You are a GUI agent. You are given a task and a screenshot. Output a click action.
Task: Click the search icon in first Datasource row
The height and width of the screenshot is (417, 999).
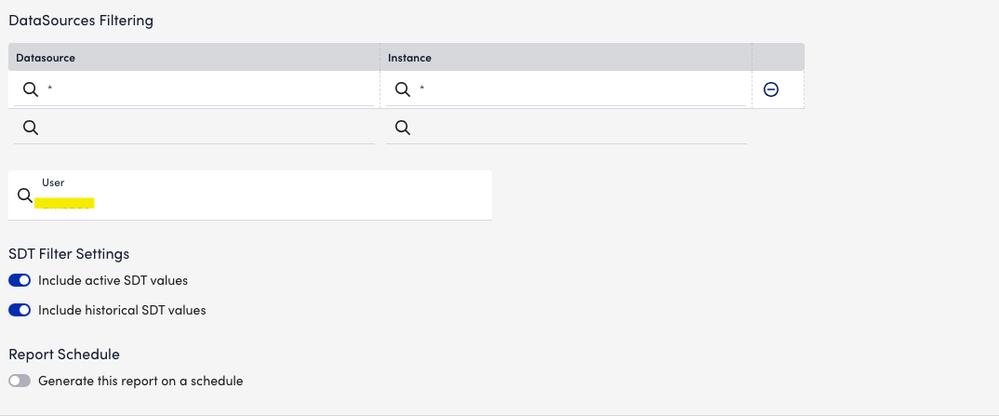pos(30,90)
